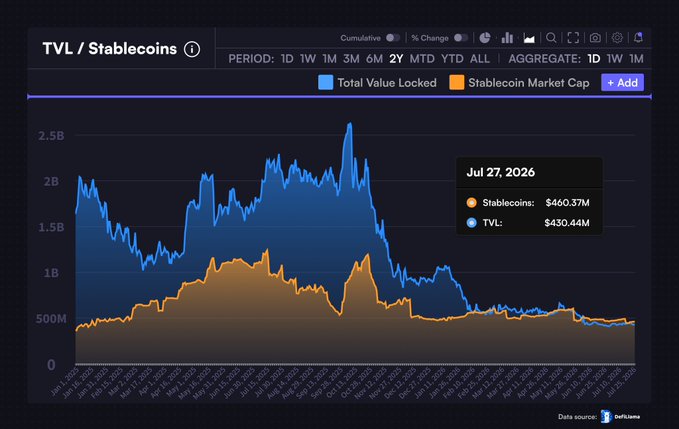Toggle the Stablecoin Market Cap legend label

point(529,83)
